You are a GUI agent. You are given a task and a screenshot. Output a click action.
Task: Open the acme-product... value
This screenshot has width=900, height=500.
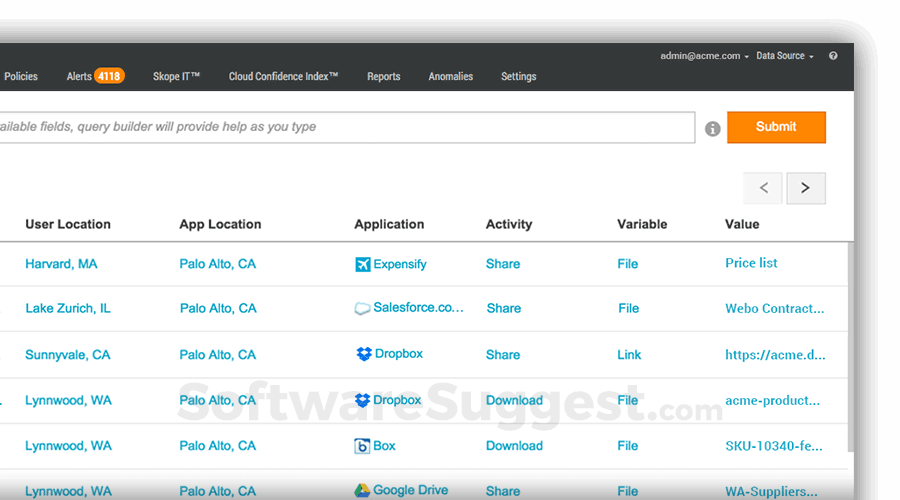773,400
